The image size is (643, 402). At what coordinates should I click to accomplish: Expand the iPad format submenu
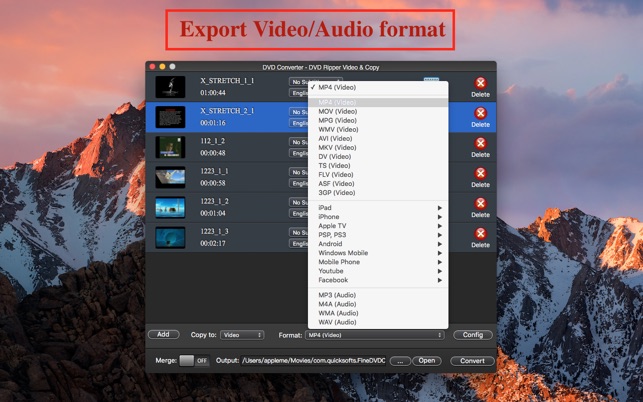coord(378,208)
